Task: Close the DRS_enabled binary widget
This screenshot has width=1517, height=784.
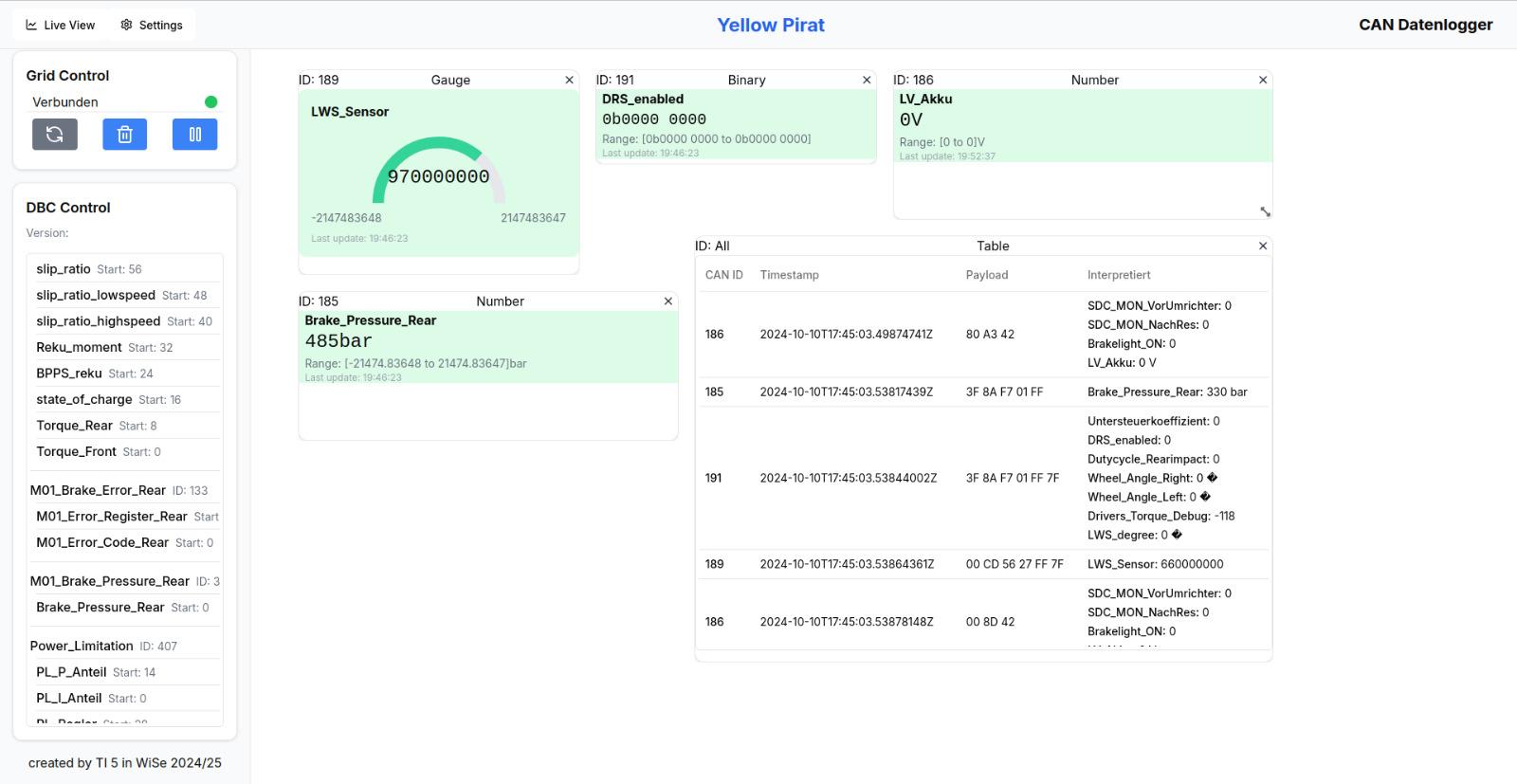Action: coord(866,81)
